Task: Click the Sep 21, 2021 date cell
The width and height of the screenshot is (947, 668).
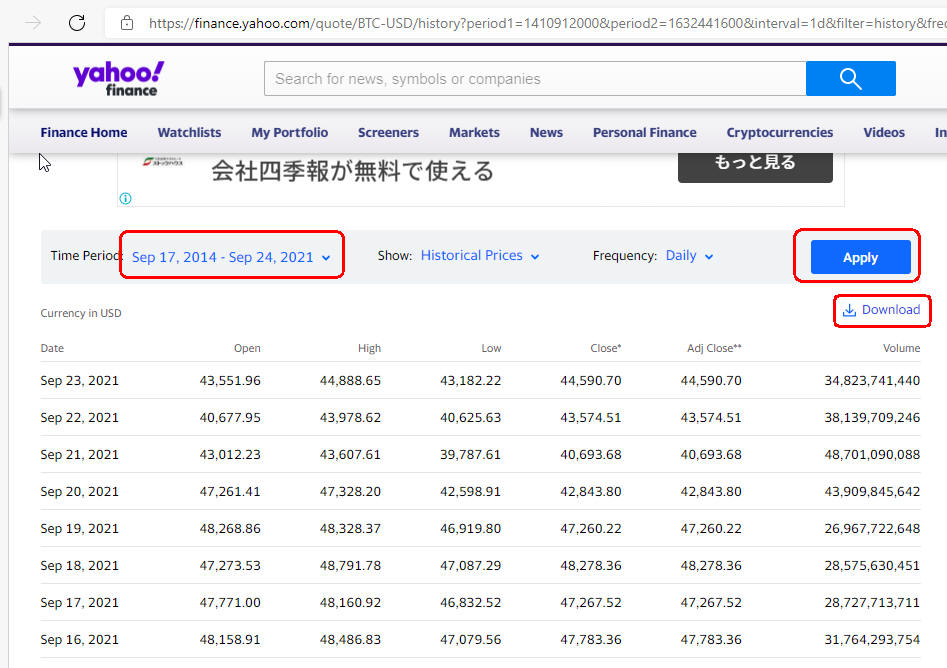Action: coord(79,454)
